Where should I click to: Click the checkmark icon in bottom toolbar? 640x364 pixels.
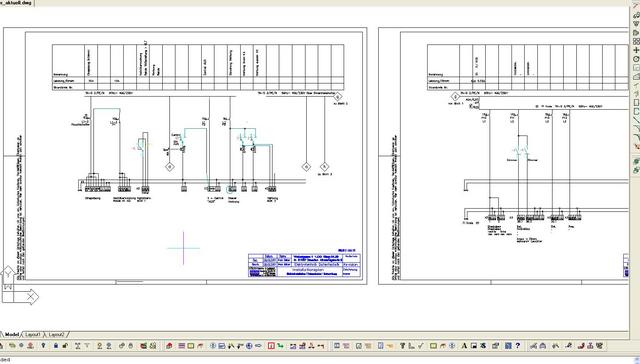tap(420, 346)
